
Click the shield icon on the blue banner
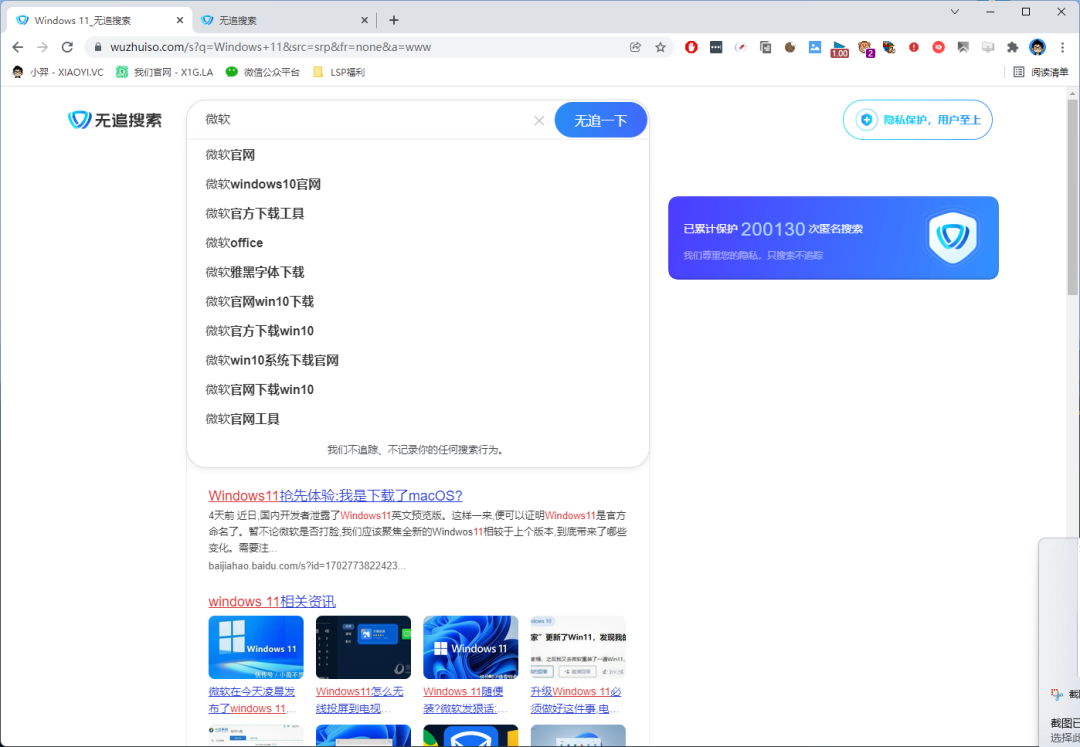[953, 238]
